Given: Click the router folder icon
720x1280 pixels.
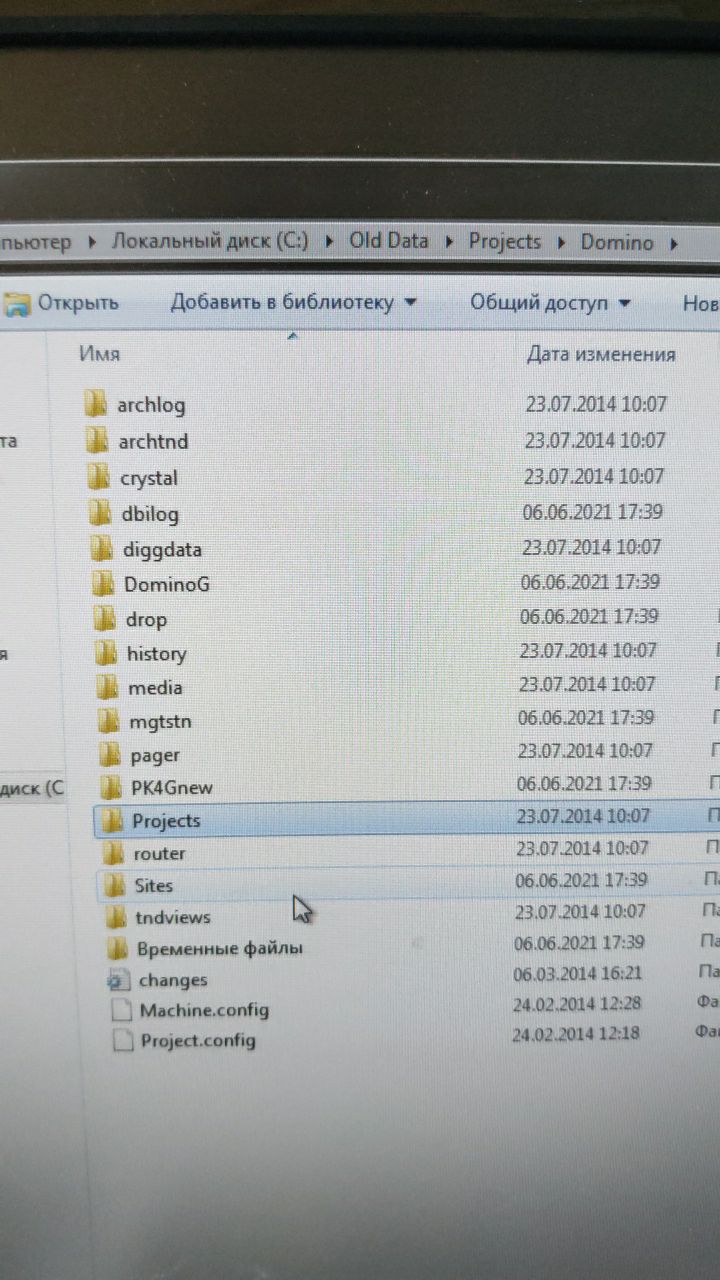Looking at the screenshot, I should (x=116, y=853).
